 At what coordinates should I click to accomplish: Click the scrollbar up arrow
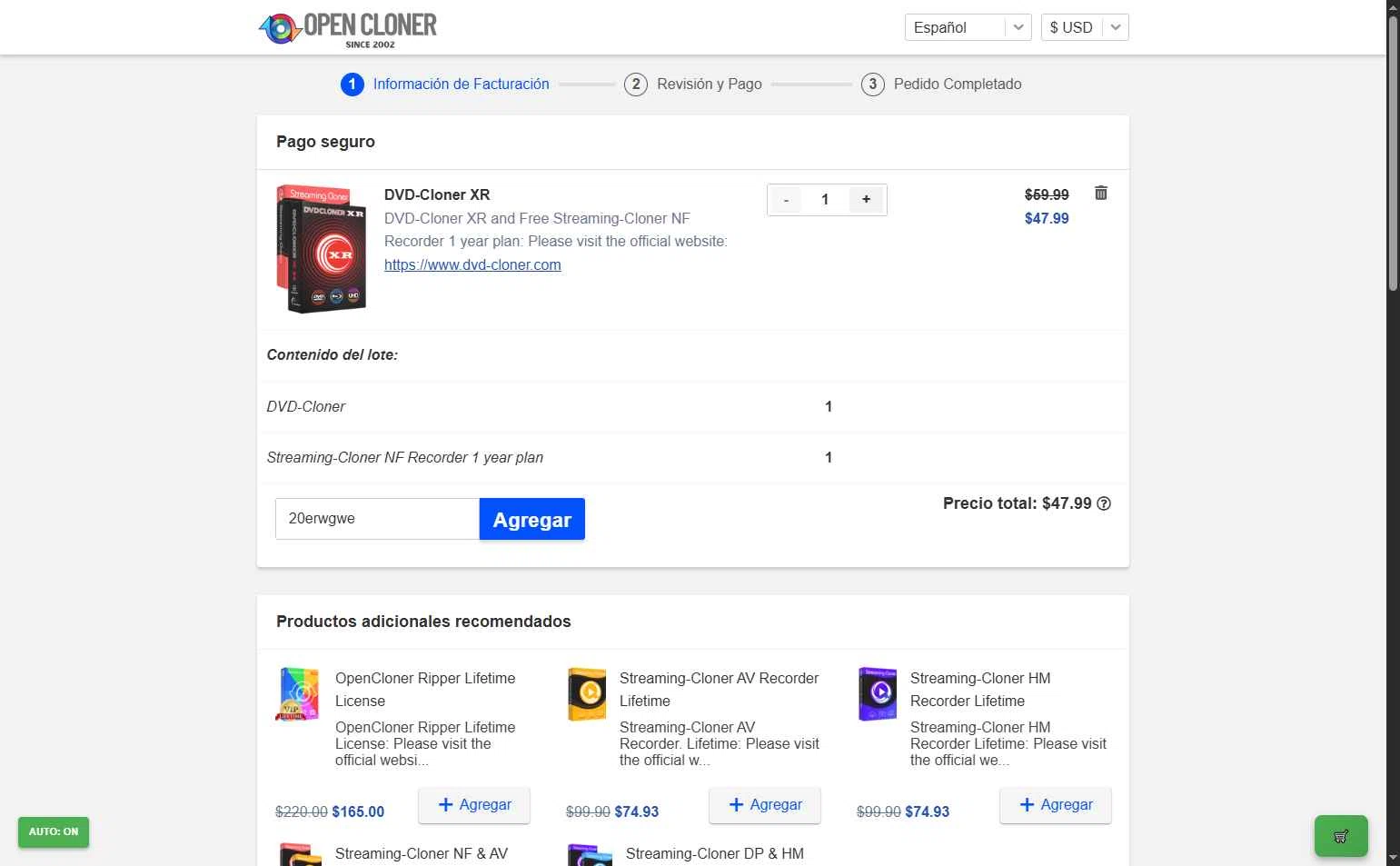coord(1393,7)
